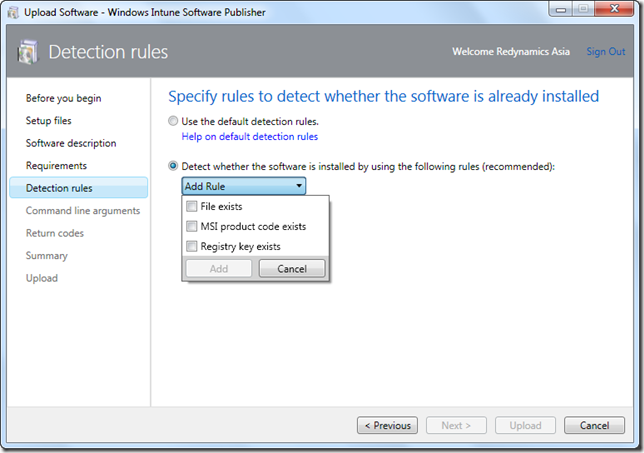Go to Software description step
Viewport: 644px width, 453px height.
71,143
